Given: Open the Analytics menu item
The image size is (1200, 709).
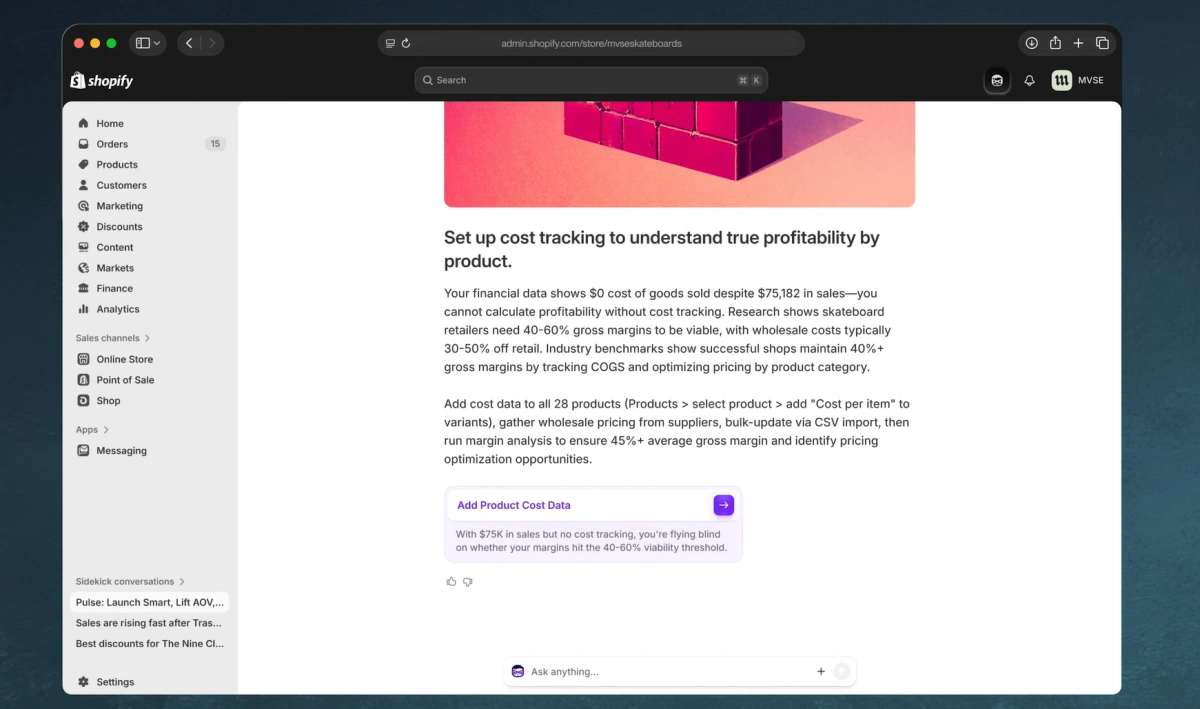Looking at the screenshot, I should (152, 309).
